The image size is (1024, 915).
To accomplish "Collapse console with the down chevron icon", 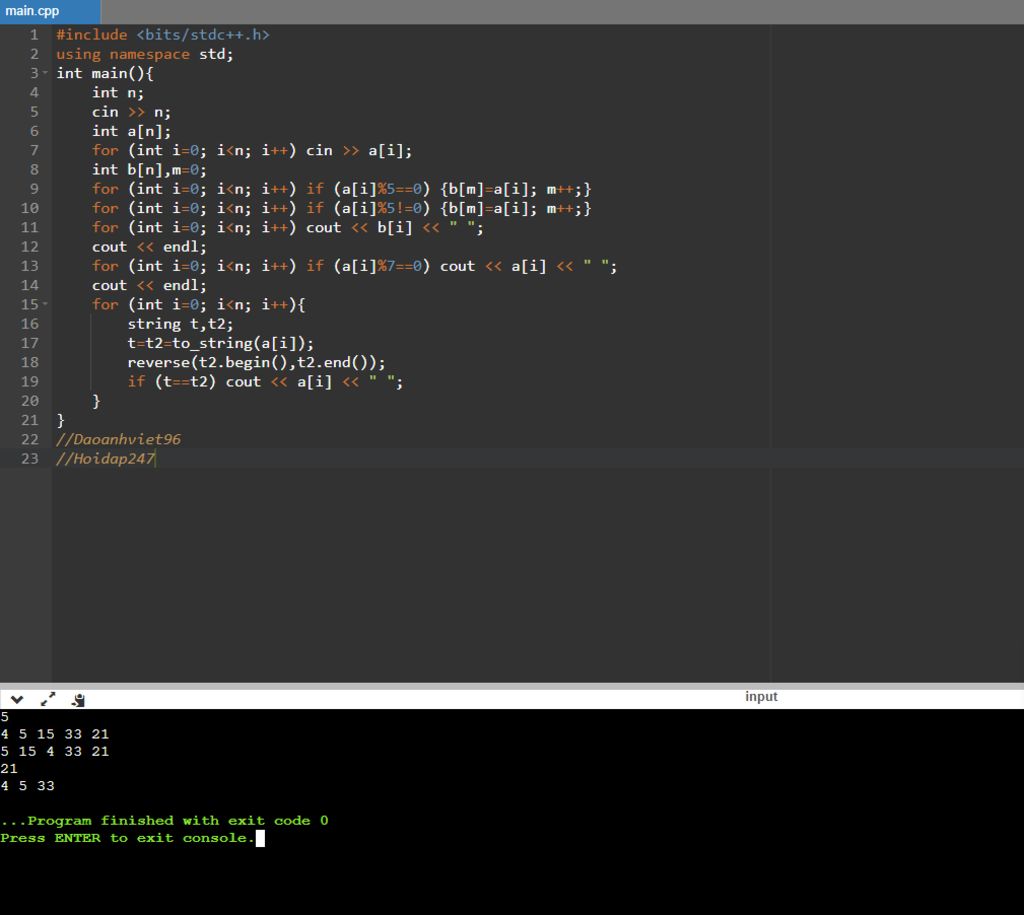I will [x=17, y=699].
